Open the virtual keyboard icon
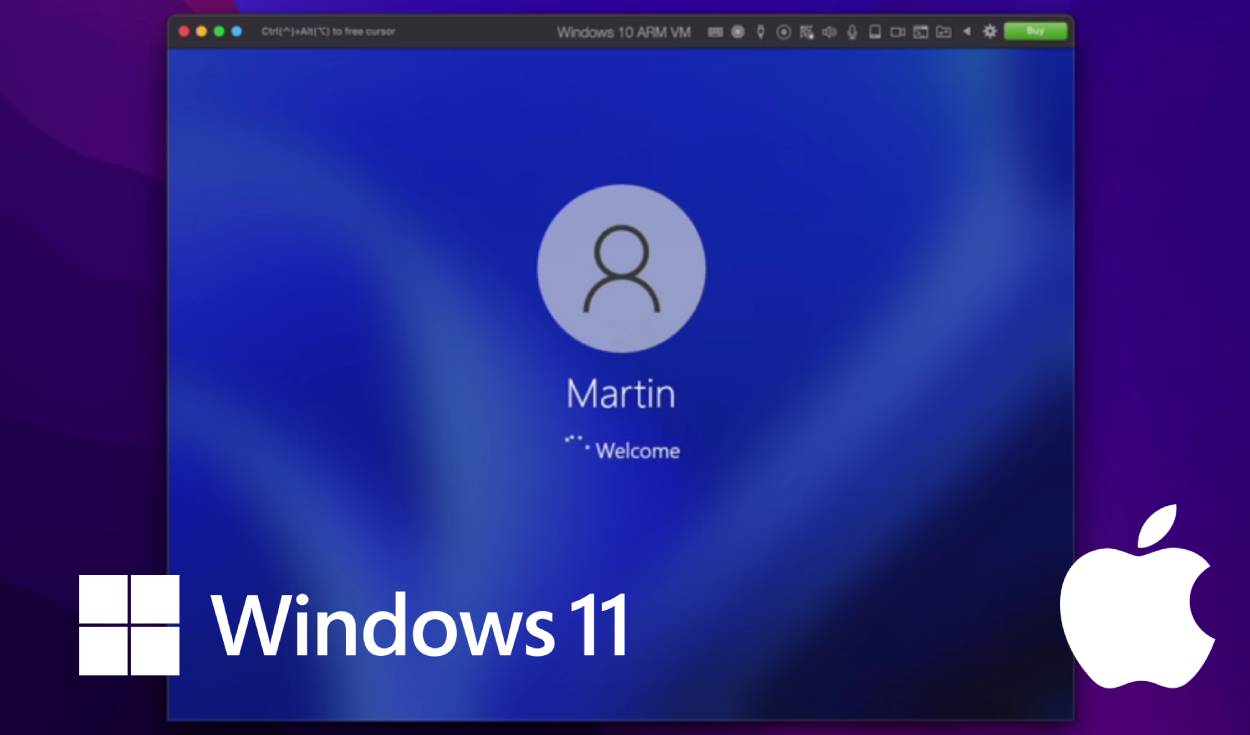This screenshot has width=1250, height=735. (714, 32)
